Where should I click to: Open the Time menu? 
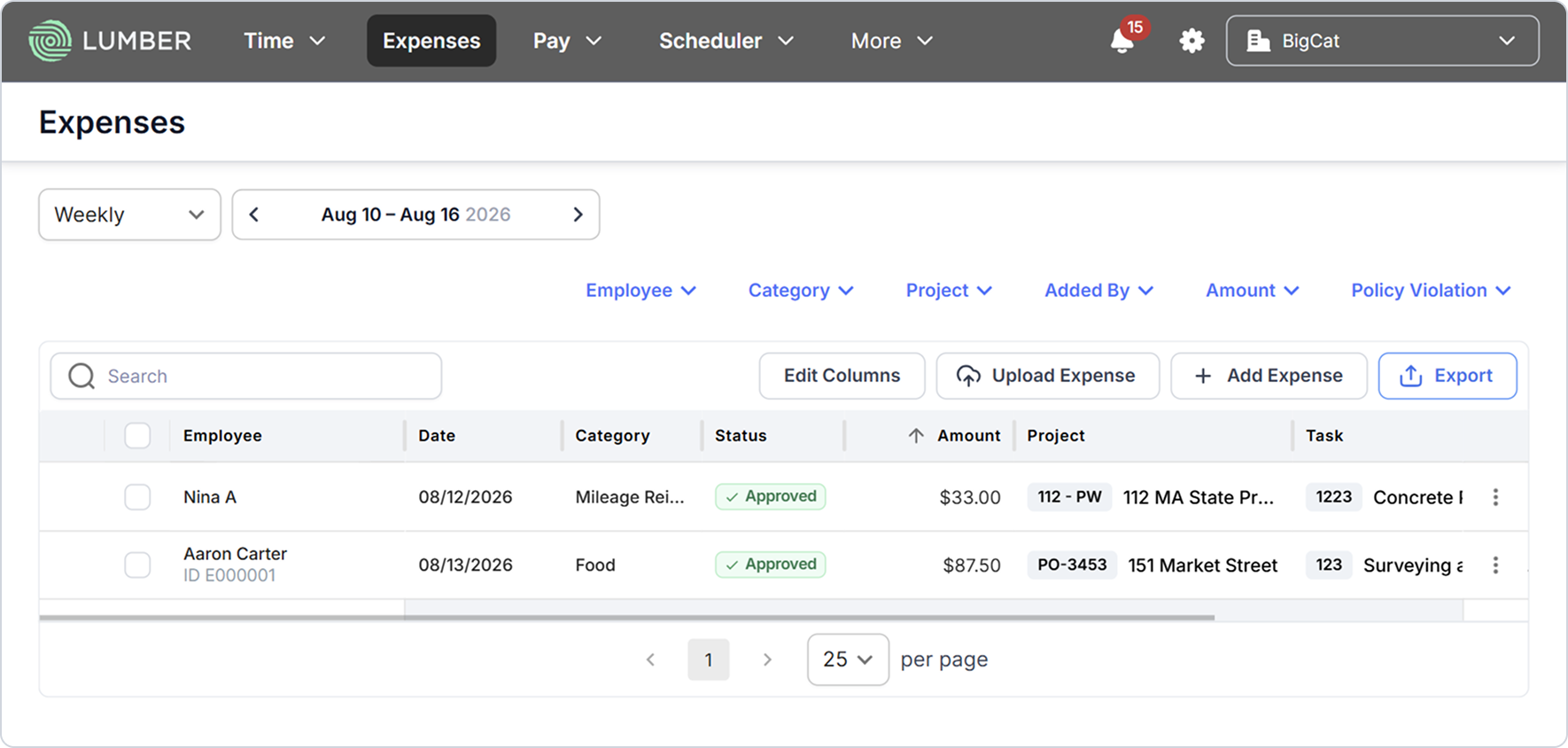coord(284,41)
